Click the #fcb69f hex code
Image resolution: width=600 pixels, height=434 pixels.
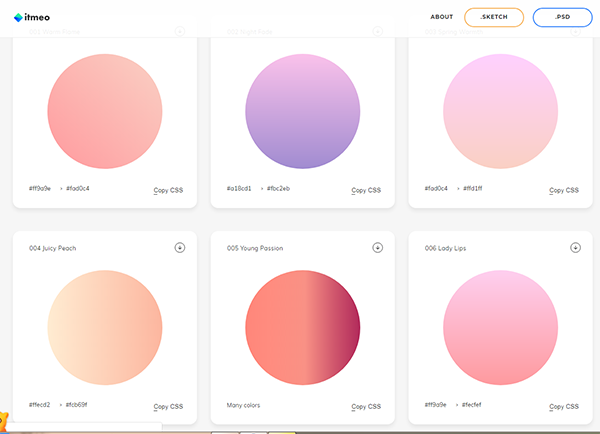[77, 405]
